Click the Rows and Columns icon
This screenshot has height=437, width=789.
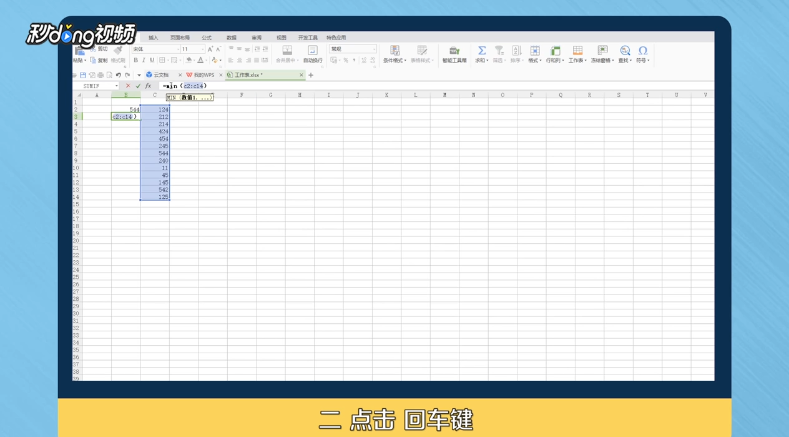pos(556,50)
